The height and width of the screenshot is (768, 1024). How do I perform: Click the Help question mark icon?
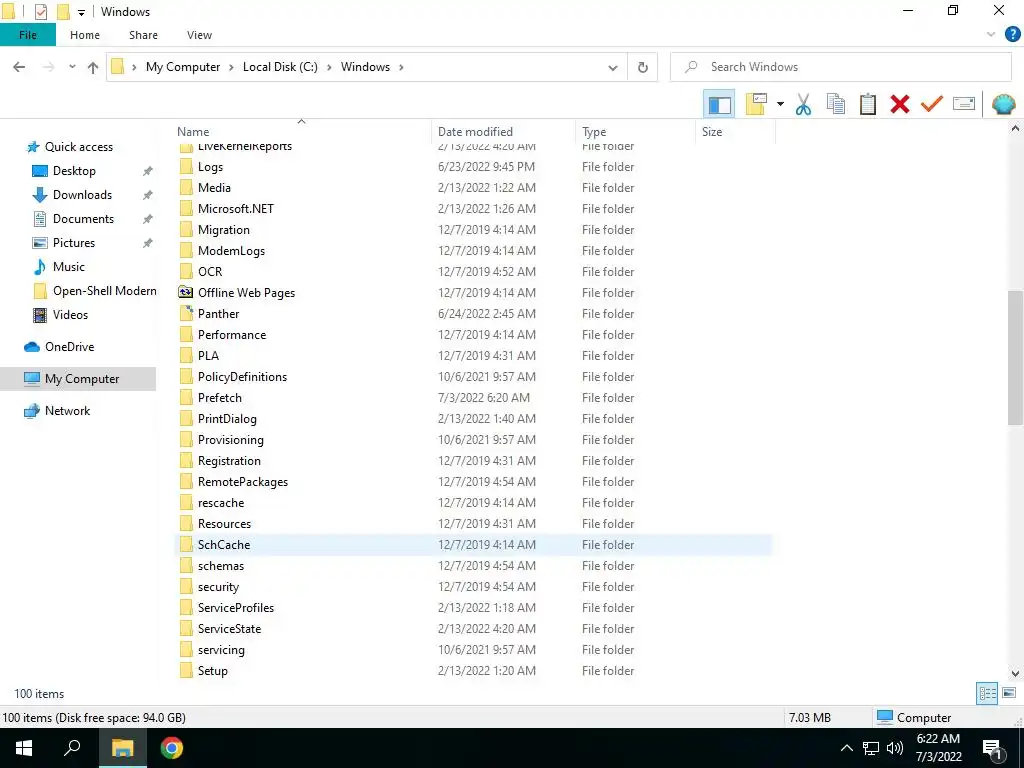[1012, 35]
